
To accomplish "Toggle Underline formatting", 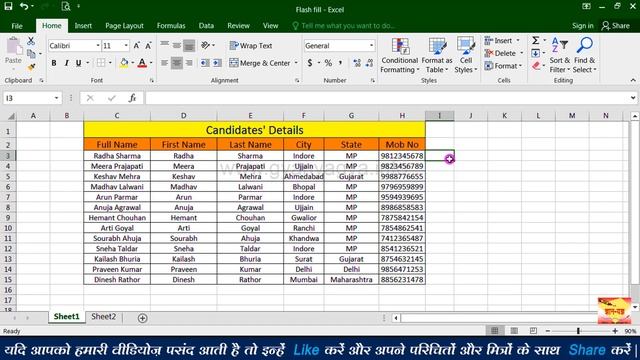I will pos(78,63).
